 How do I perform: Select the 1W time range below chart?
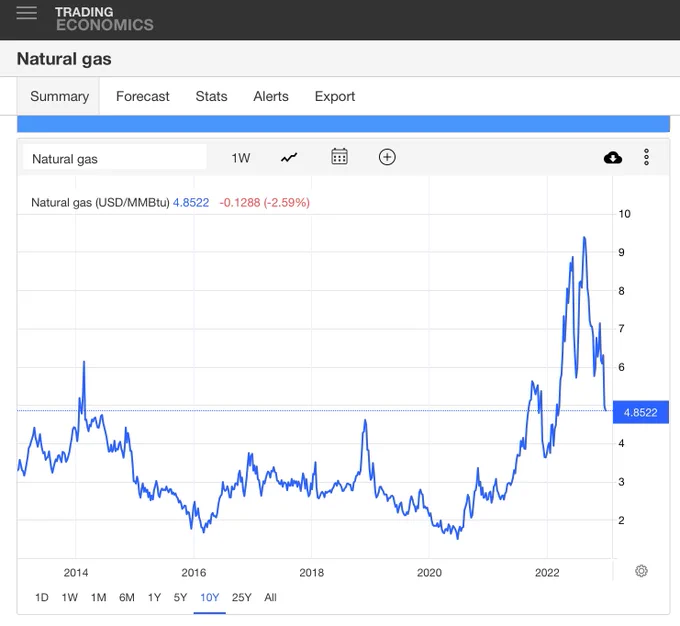point(69,597)
